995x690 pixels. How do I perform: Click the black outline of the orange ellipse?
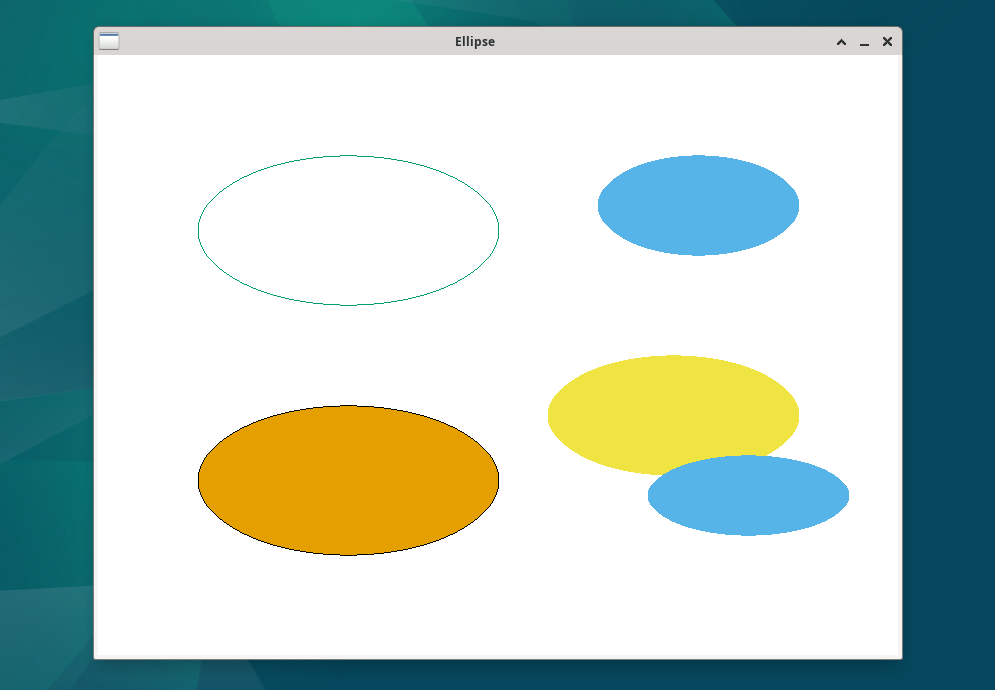pyautogui.click(x=348, y=407)
